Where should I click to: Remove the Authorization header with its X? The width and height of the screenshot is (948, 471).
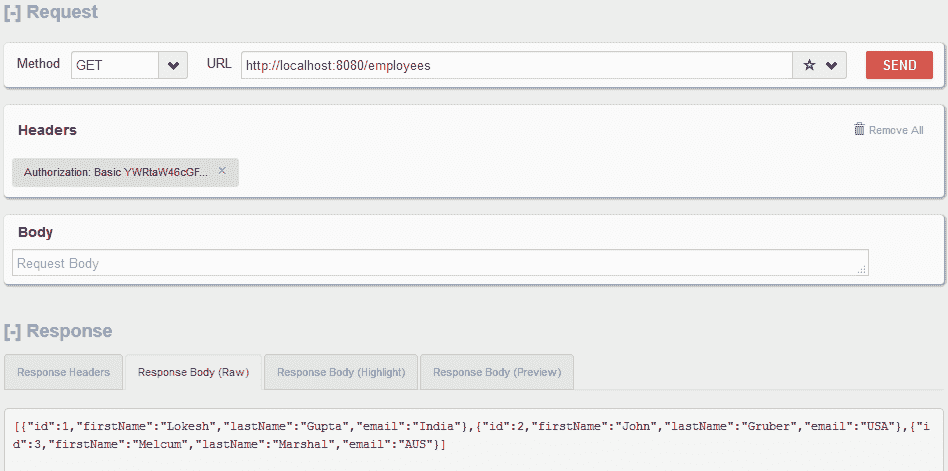(222, 171)
